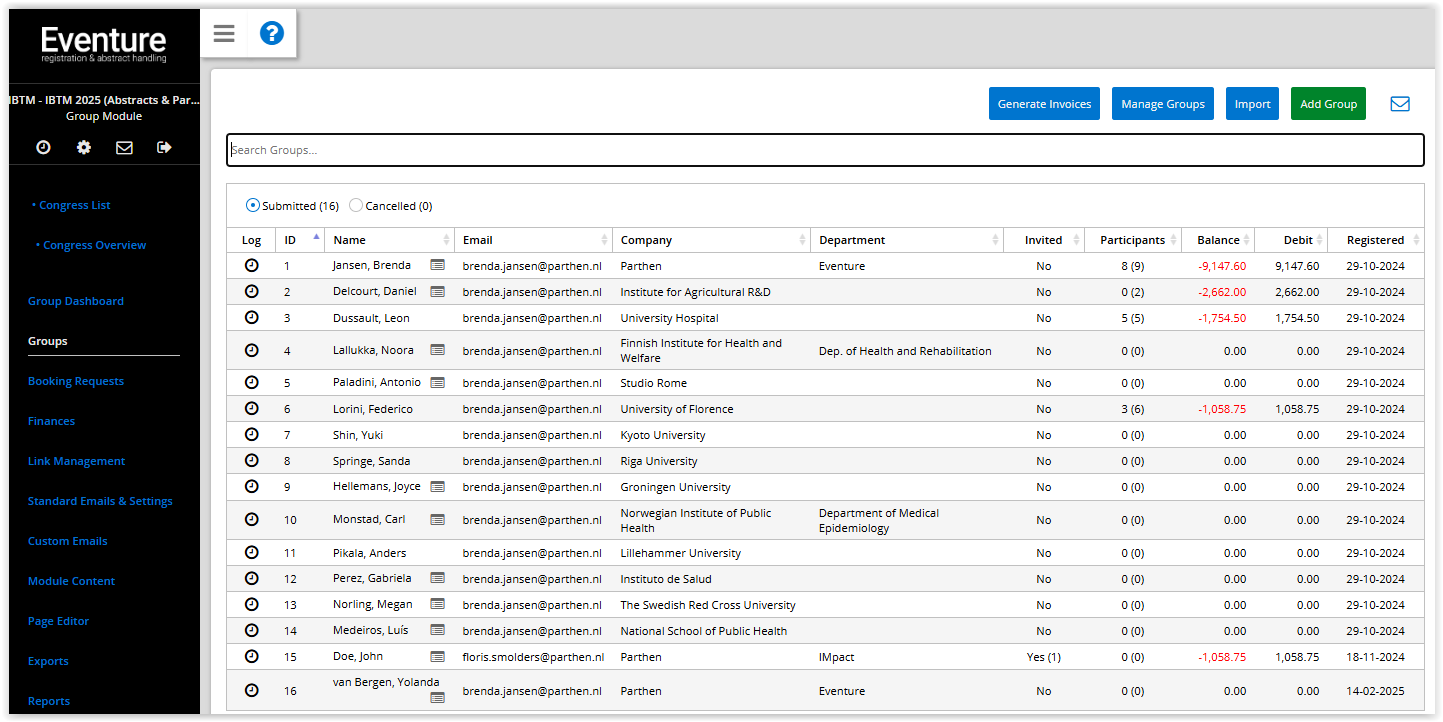This screenshot has height=722, width=1443.
Task: Click into the Search Groups field
Action: click(824, 150)
